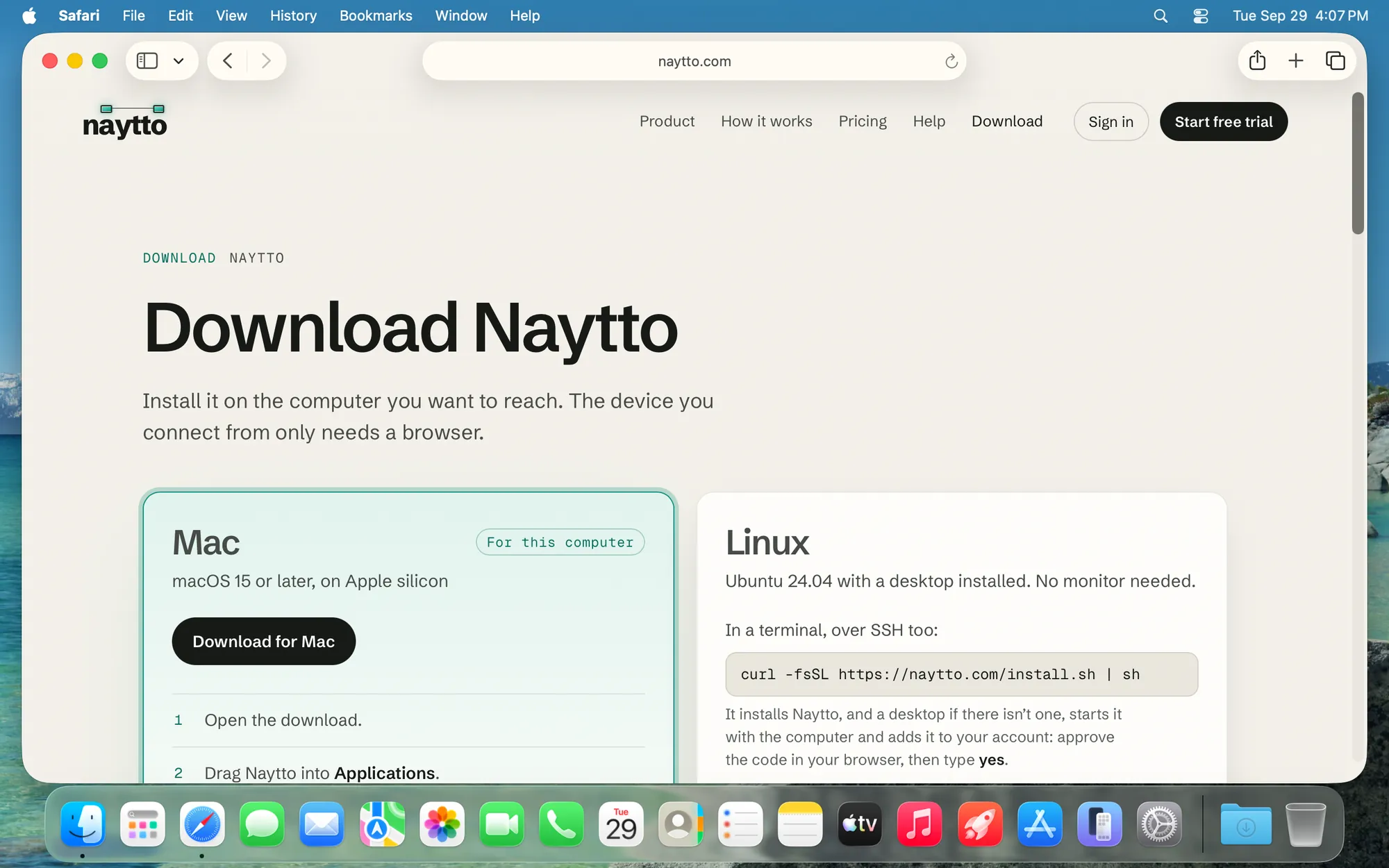Click the Safari compass icon in the Dock

point(202,824)
